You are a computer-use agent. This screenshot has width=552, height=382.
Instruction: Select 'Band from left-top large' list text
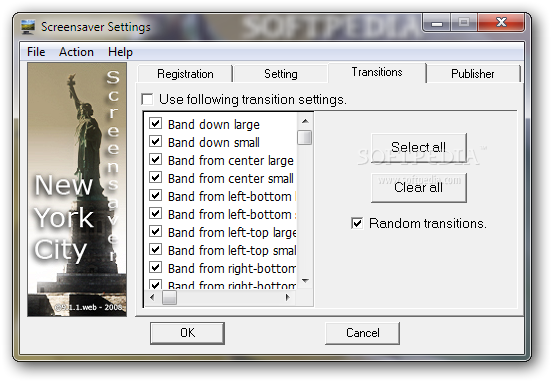pyautogui.click(x=232, y=233)
